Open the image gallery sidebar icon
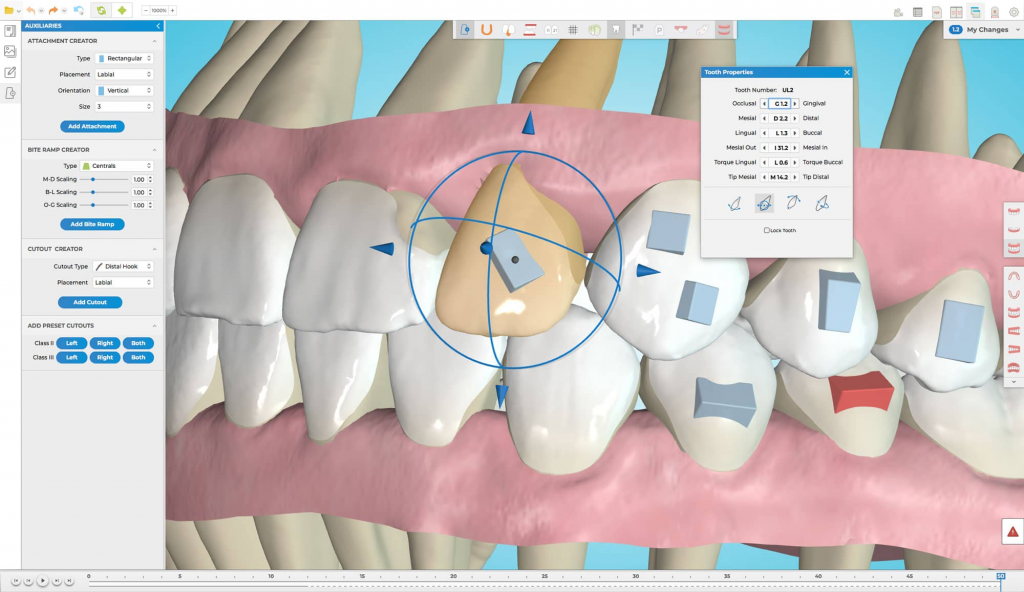The height and width of the screenshot is (592, 1024). pos(10,51)
